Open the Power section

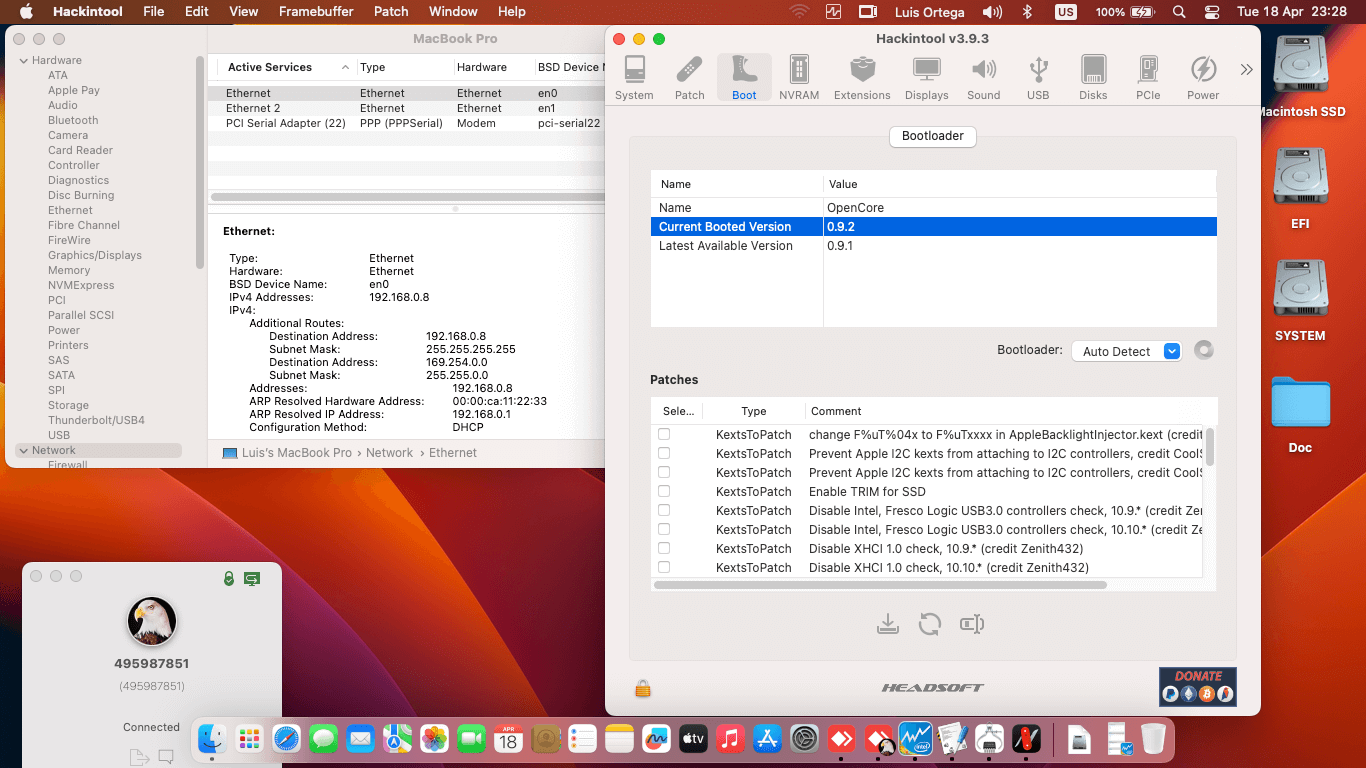(1203, 78)
